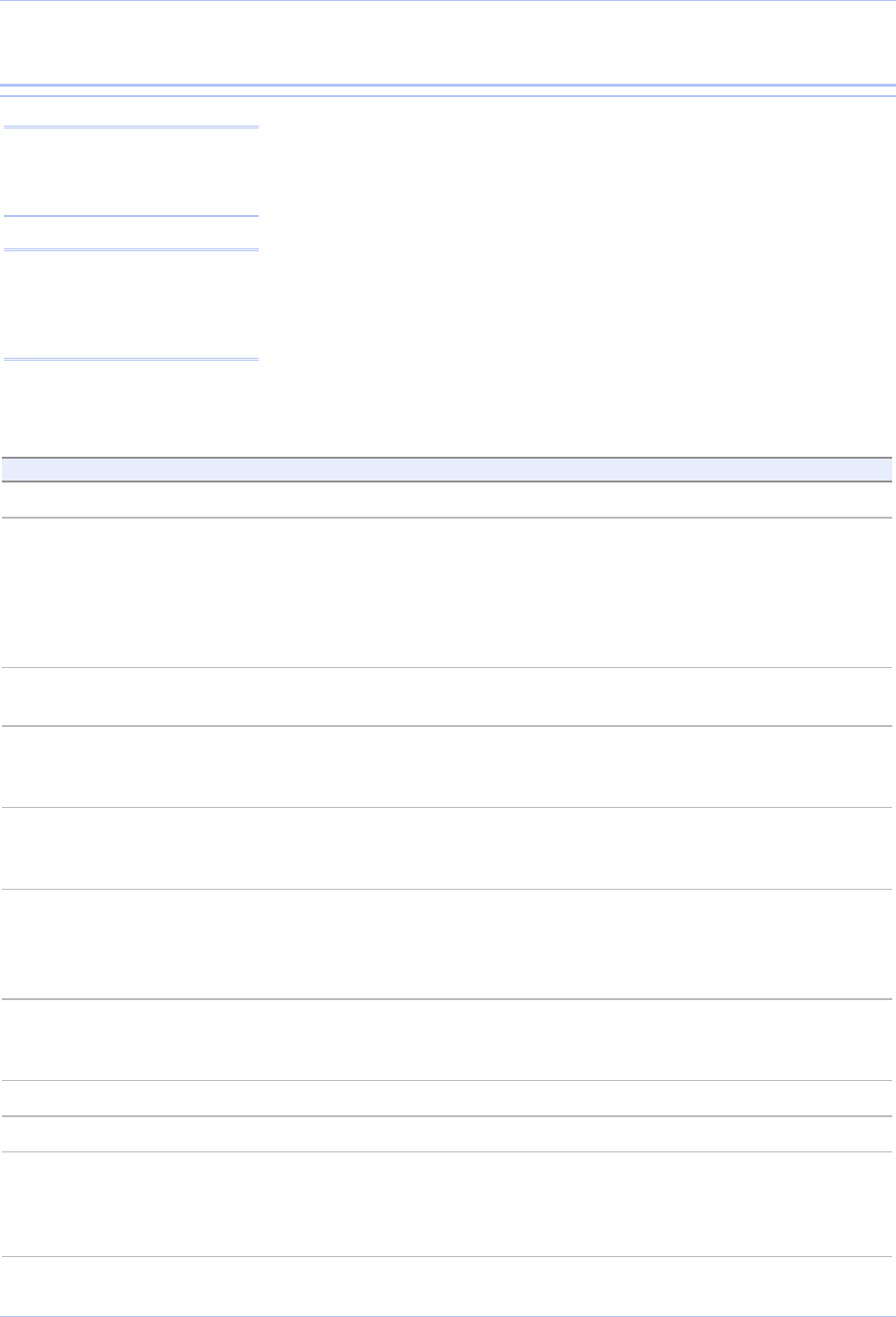Select the seventh table row
This screenshot has height=1317, width=896.
pos(447,1039)
